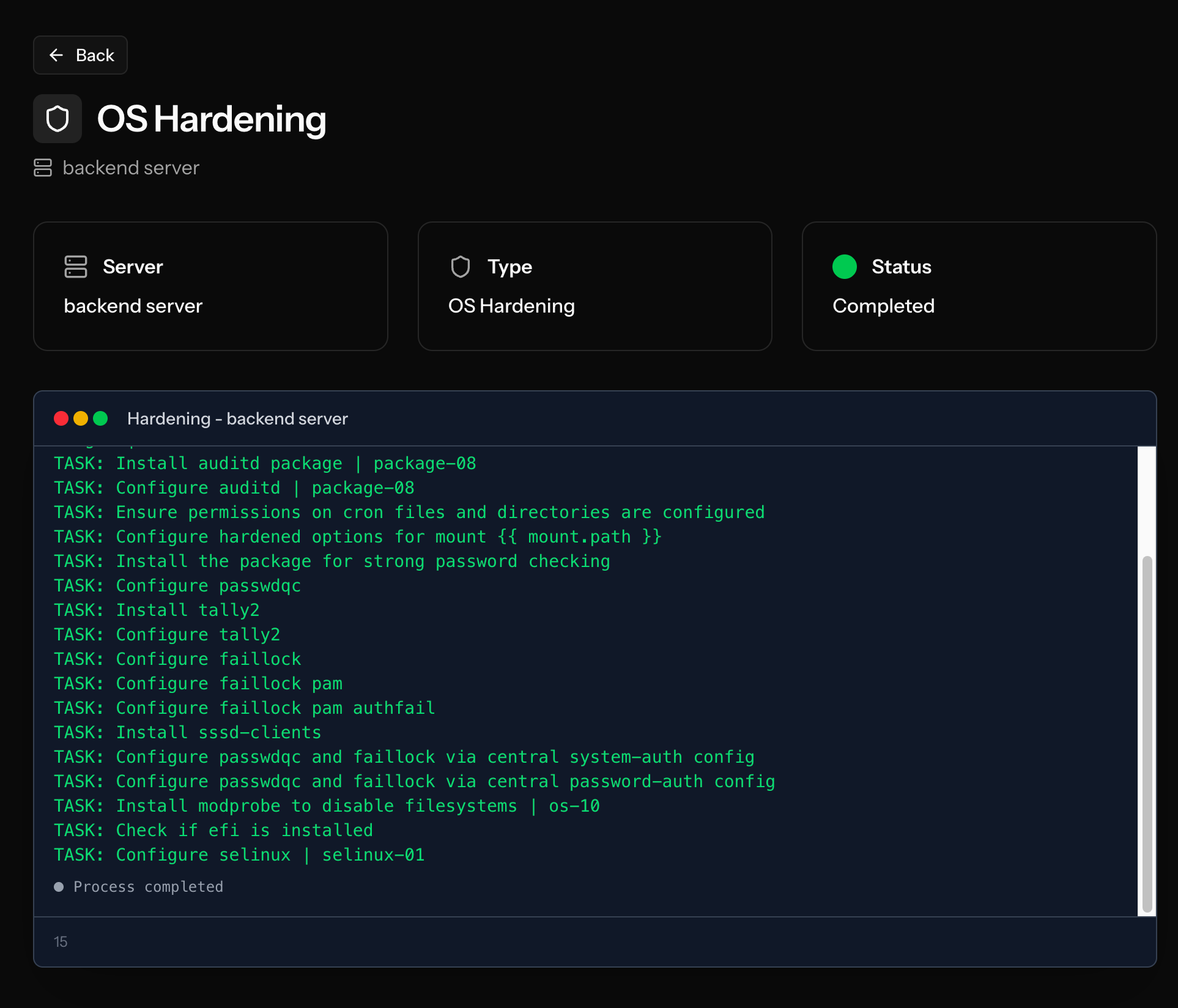Image resolution: width=1178 pixels, height=1008 pixels.
Task: Click log line Install modprobe to disable filesystems
Action: coord(327,806)
